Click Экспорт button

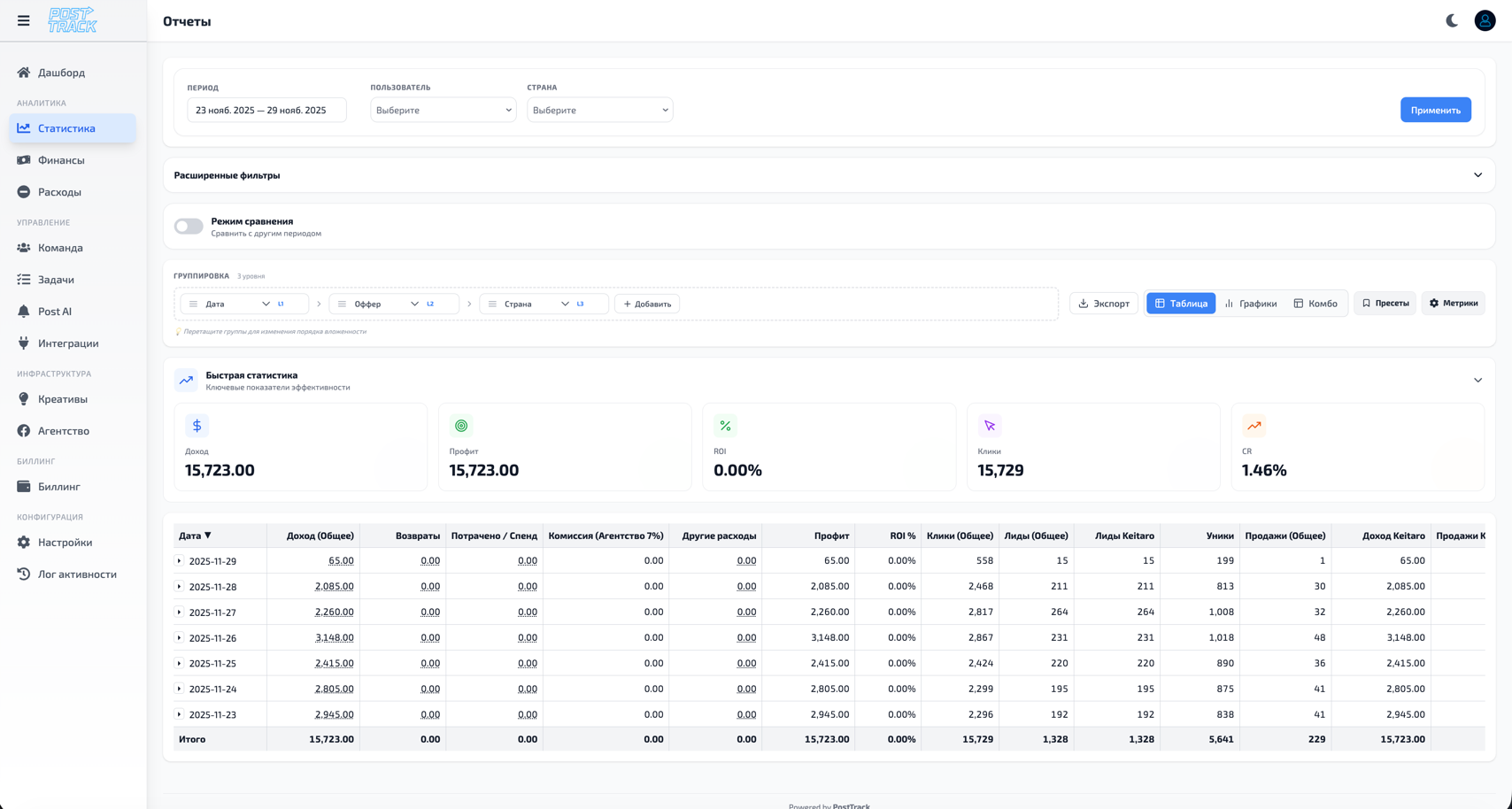pos(1104,304)
